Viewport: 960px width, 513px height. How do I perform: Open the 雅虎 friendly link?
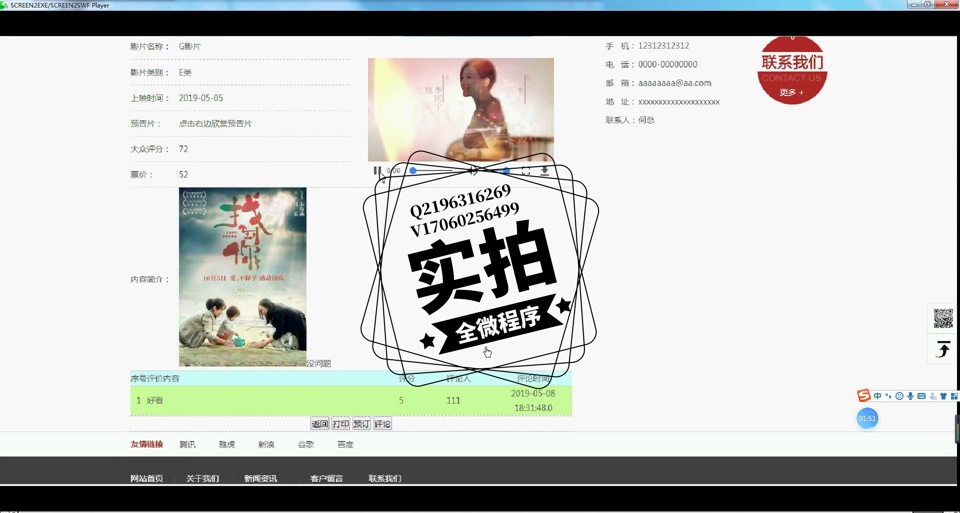227,444
